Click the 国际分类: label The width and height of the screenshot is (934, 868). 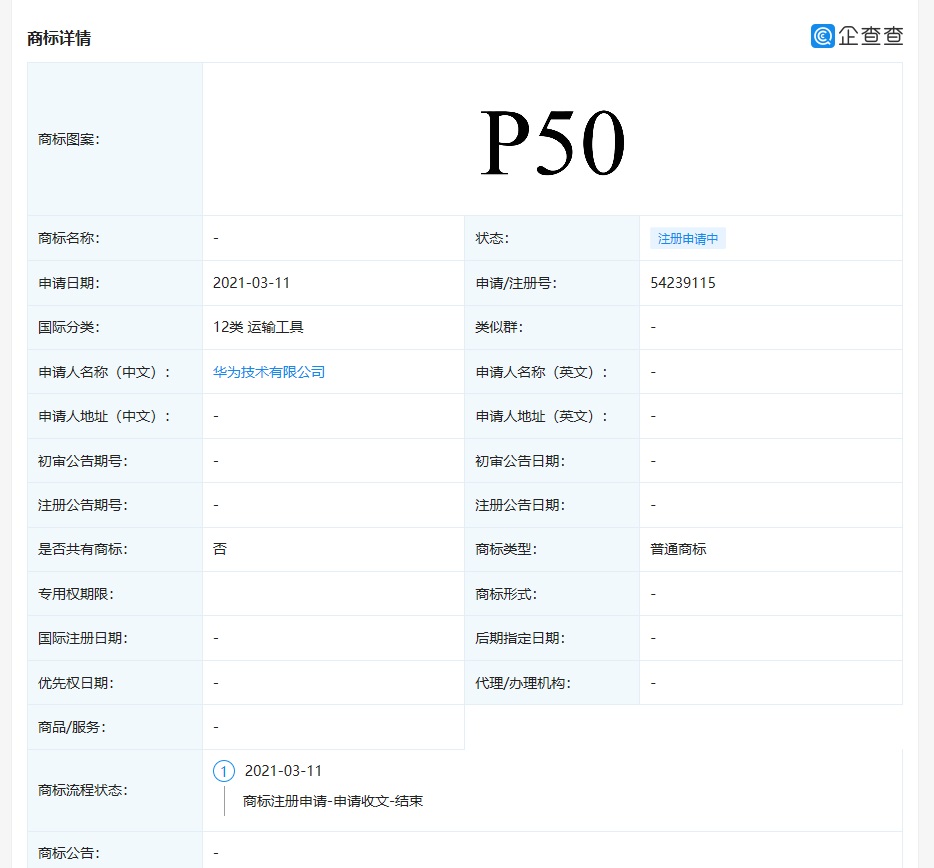[x=69, y=327]
